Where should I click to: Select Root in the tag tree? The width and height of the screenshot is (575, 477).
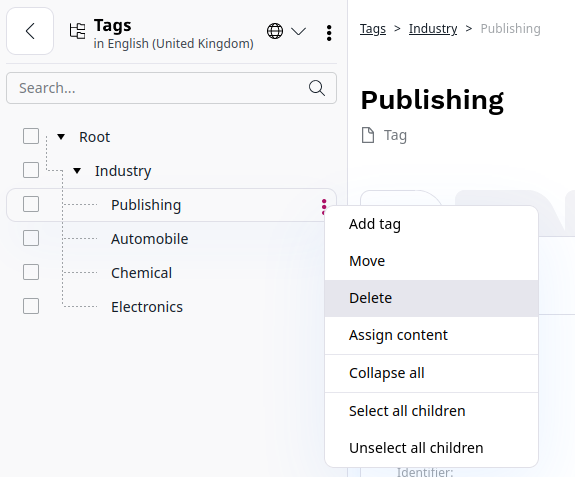click(x=95, y=137)
